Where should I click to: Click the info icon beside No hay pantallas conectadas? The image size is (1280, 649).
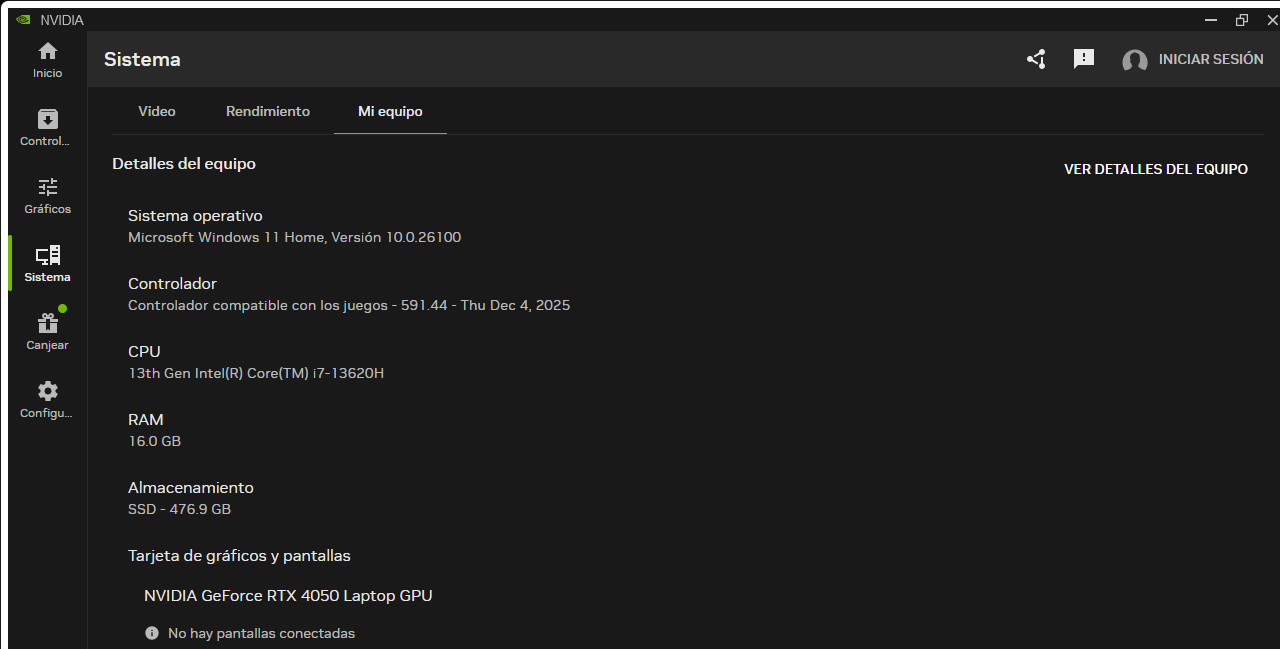(152, 633)
